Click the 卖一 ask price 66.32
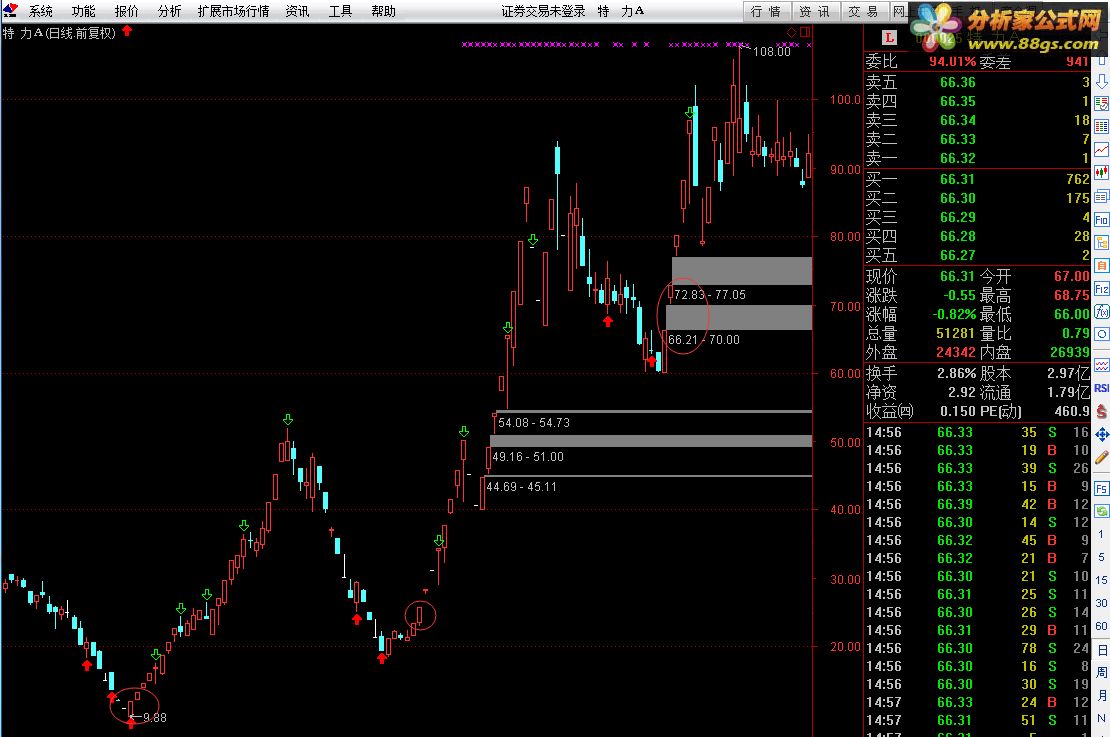The width and height of the screenshot is (1110, 737). (x=958, y=159)
